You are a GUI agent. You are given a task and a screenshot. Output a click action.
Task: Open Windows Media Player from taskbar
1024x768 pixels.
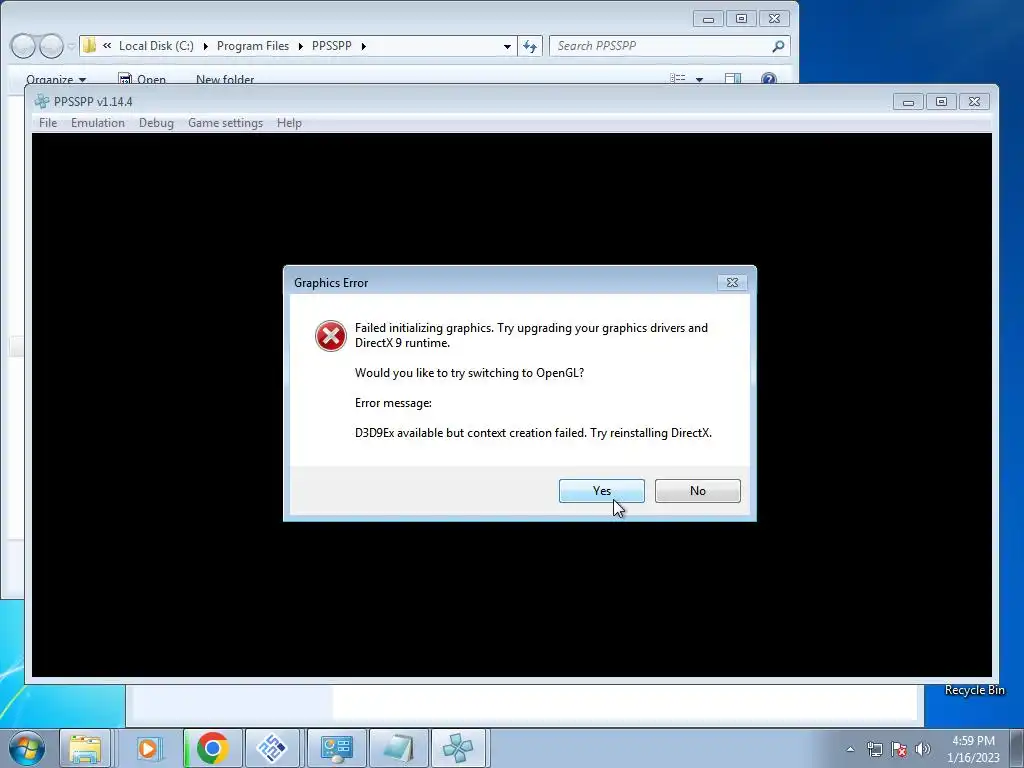[x=149, y=748]
